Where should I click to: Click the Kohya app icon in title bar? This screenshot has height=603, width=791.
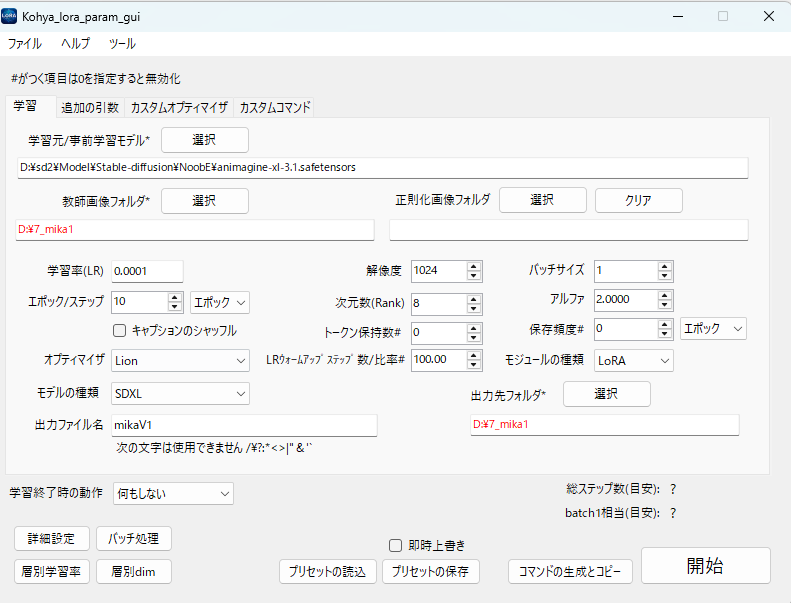(x=10, y=16)
